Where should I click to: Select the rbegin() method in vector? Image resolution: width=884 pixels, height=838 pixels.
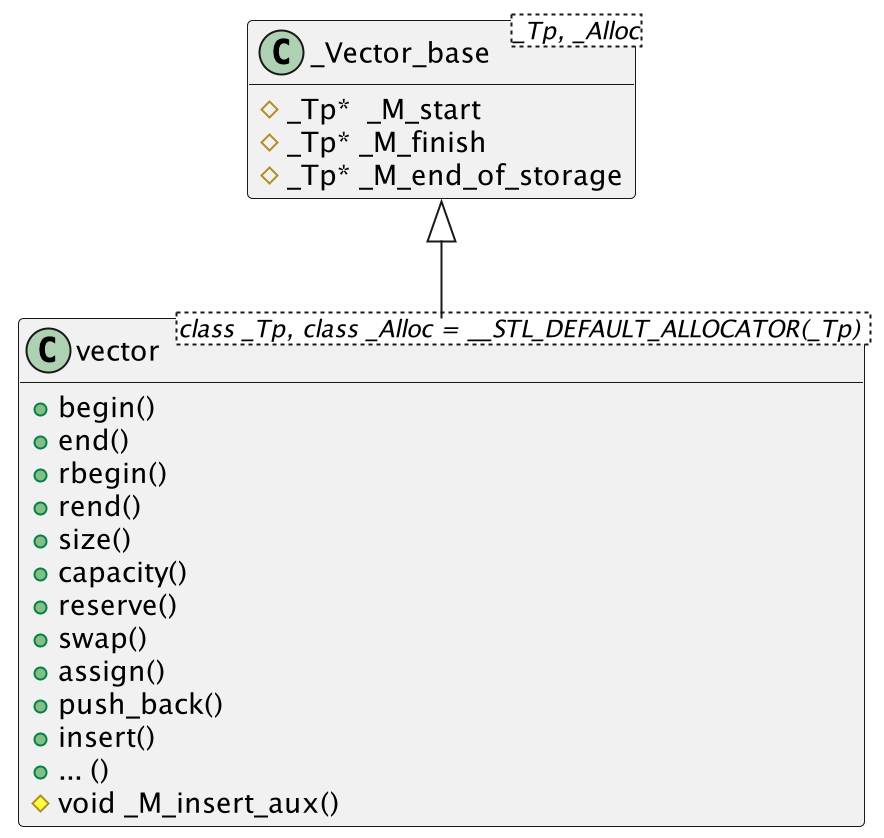coord(112,475)
